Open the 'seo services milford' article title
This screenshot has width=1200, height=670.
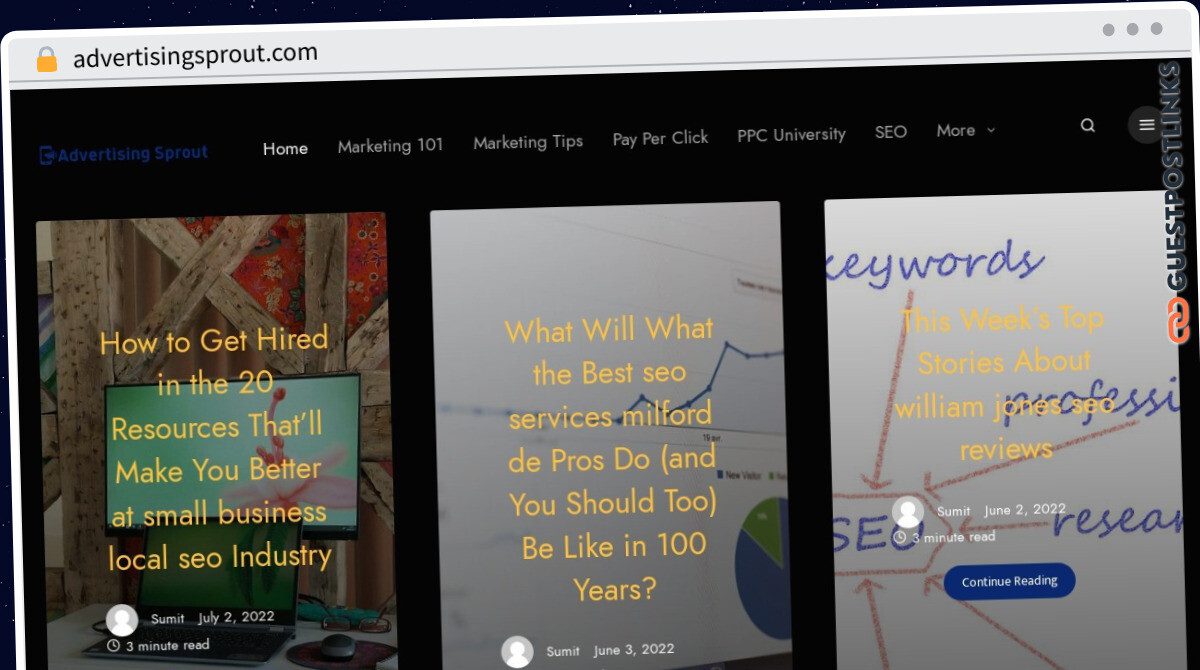tap(612, 458)
